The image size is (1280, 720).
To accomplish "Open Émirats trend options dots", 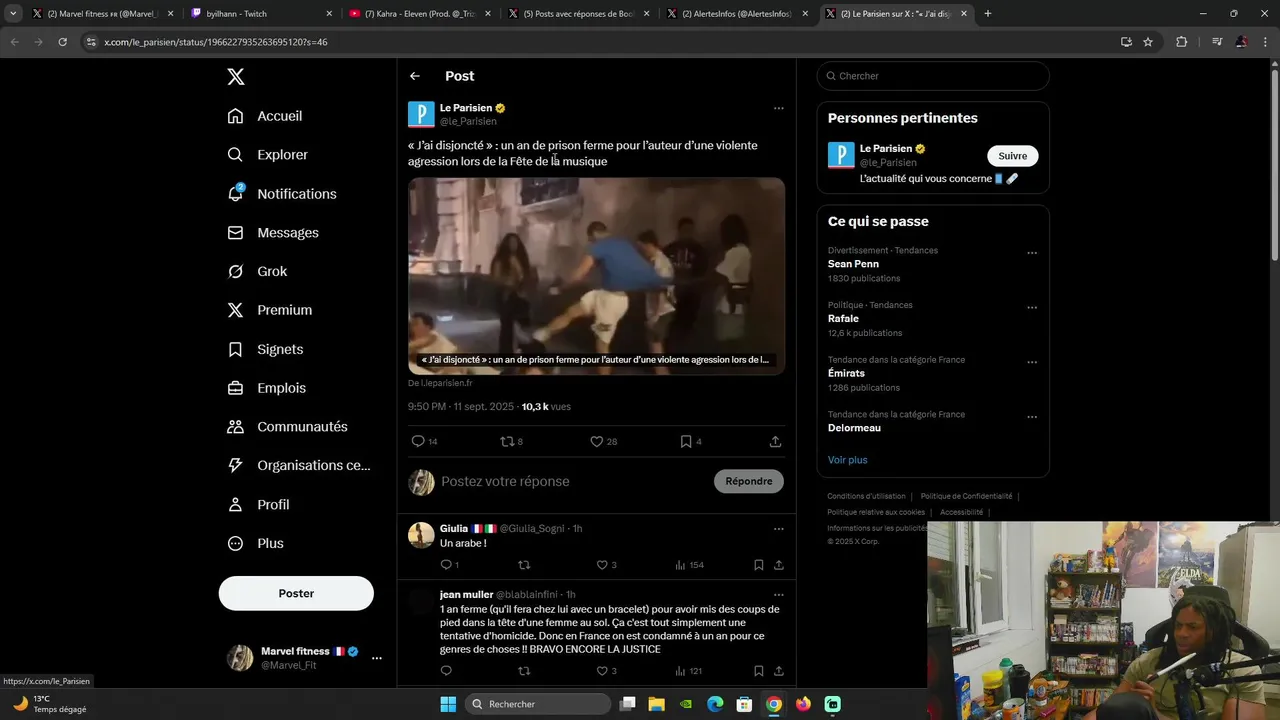I will tap(1032, 363).
